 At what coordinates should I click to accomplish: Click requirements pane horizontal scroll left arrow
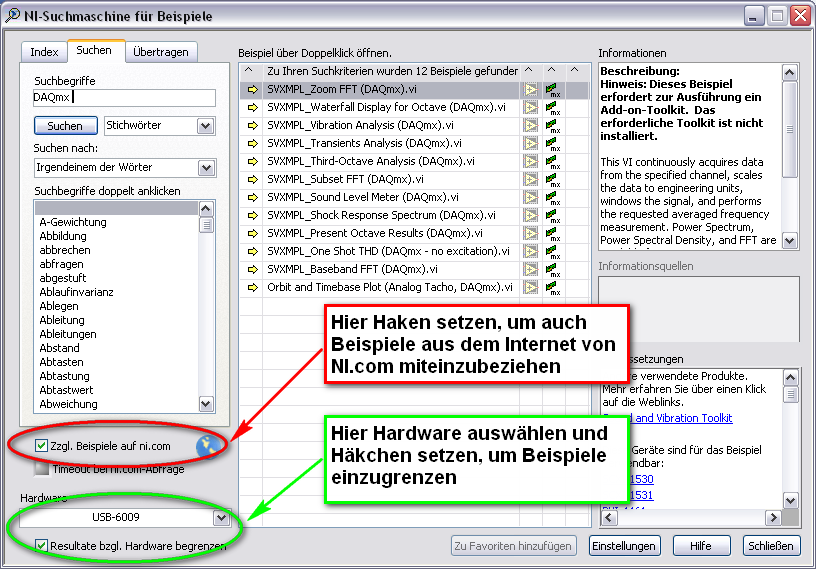point(609,517)
